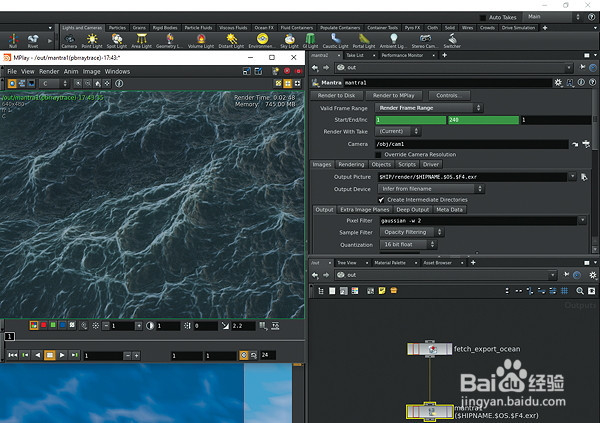Select the Point Light shelf tool
Image resolution: width=600 pixels, height=423 pixels.
(x=93, y=39)
